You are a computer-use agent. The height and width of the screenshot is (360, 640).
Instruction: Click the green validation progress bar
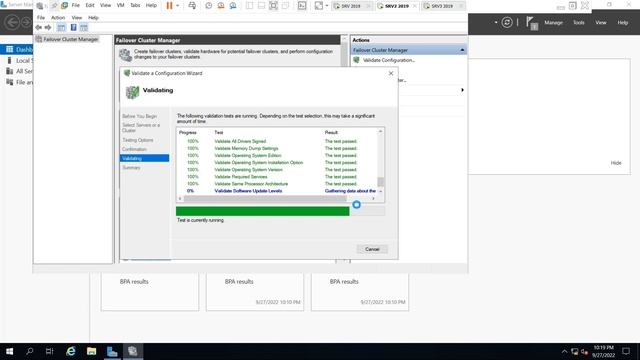(x=262, y=211)
